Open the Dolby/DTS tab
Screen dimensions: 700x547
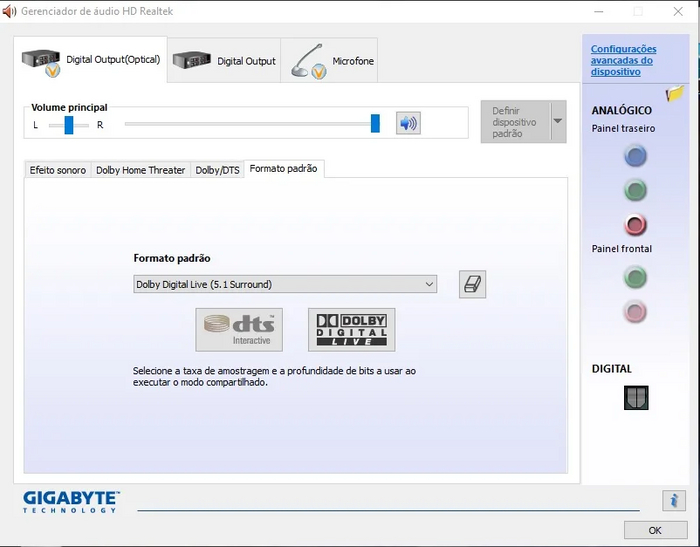(217, 170)
